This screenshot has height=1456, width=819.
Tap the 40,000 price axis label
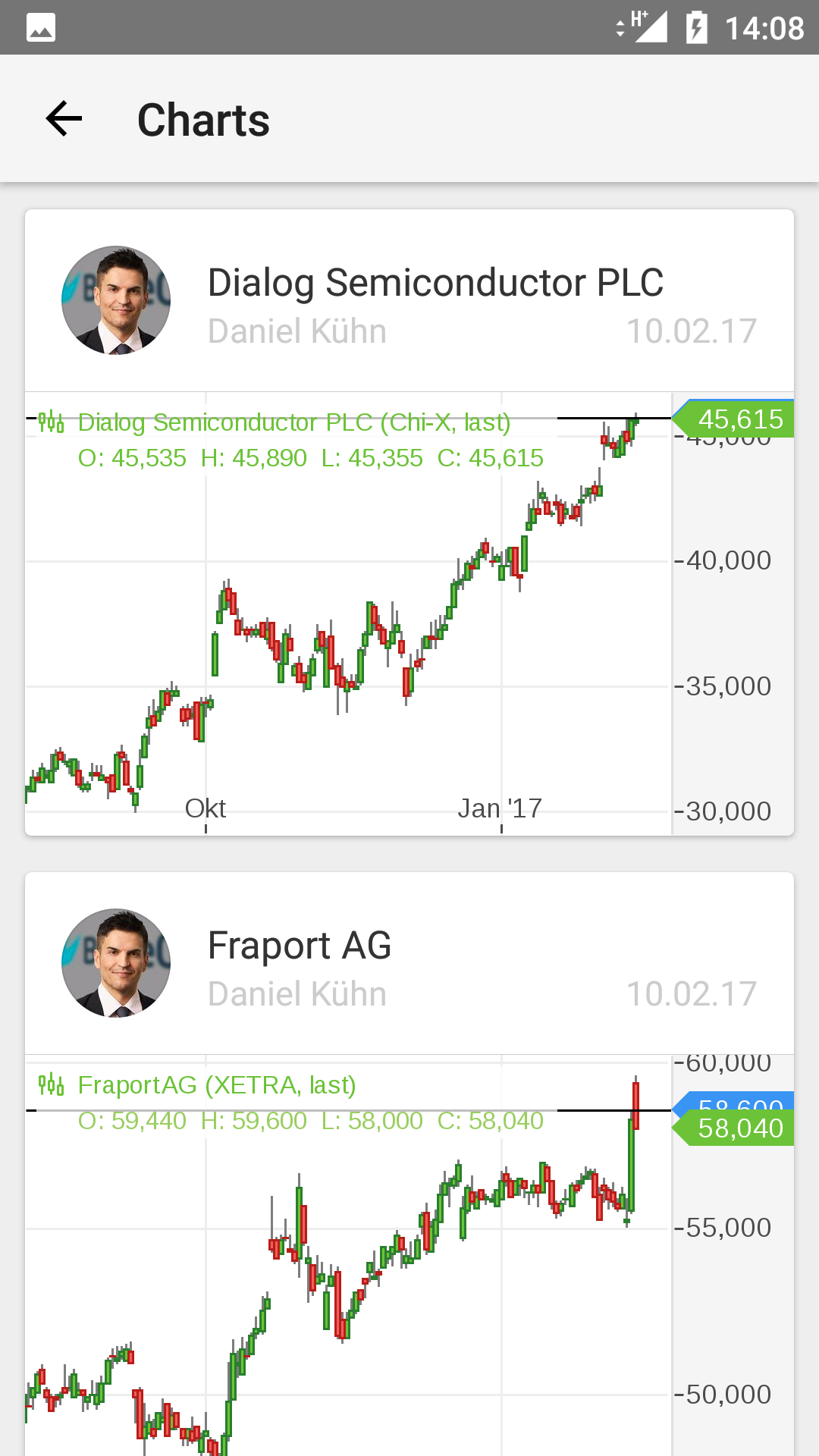tap(728, 560)
